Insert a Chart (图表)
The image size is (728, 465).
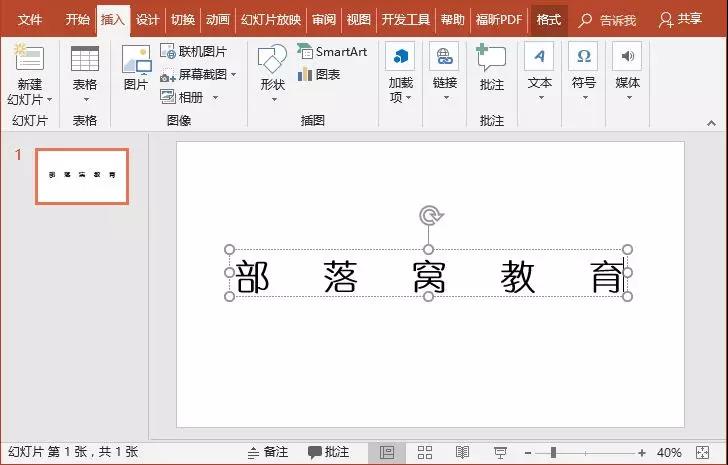point(318,74)
